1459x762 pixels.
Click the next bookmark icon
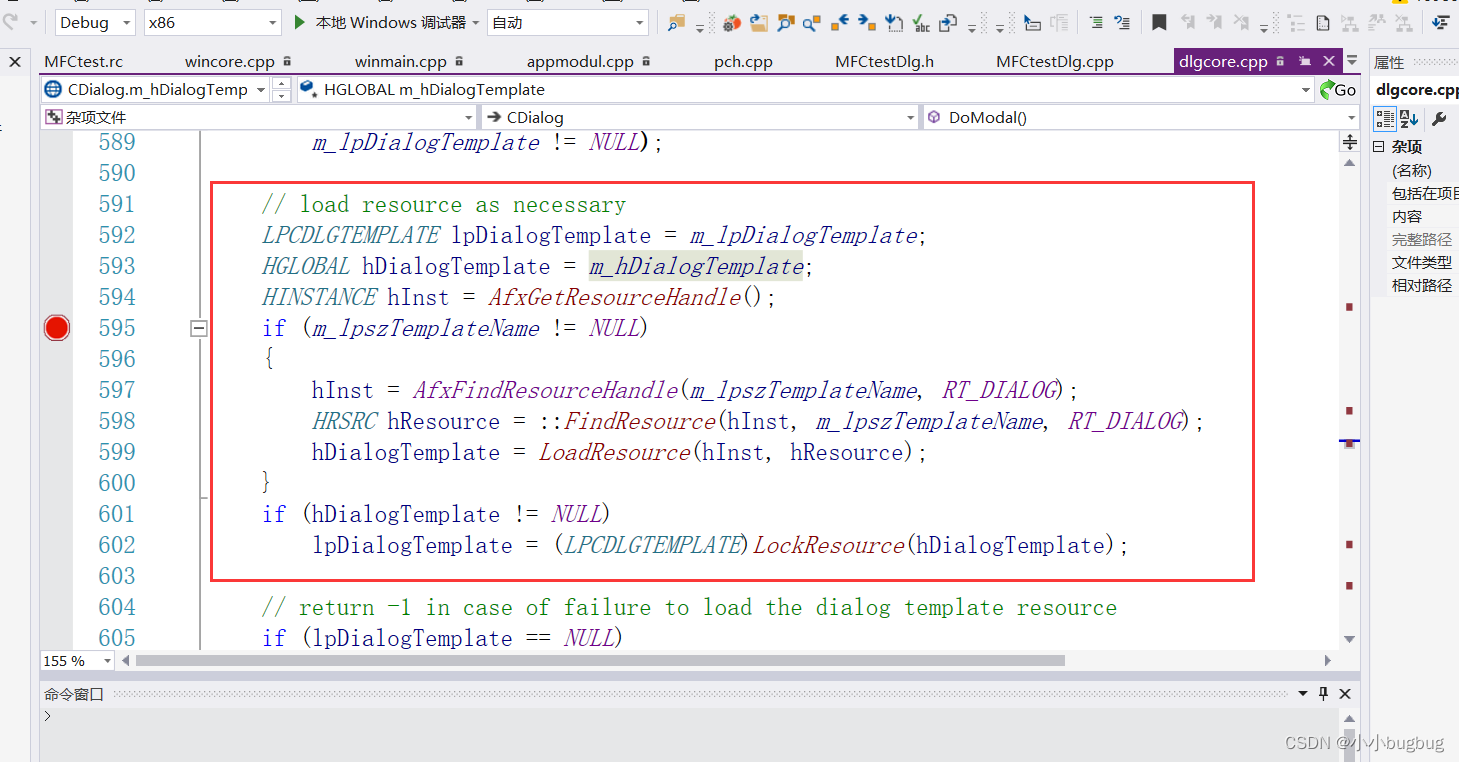[x=1214, y=22]
